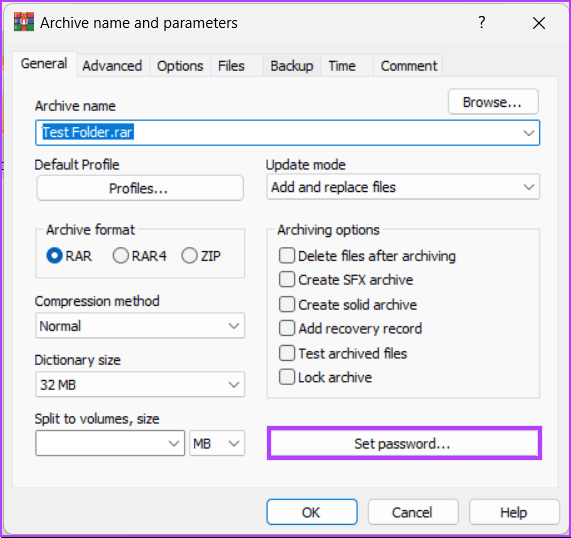
Task: Switch to the Backup tab
Action: [x=292, y=66]
